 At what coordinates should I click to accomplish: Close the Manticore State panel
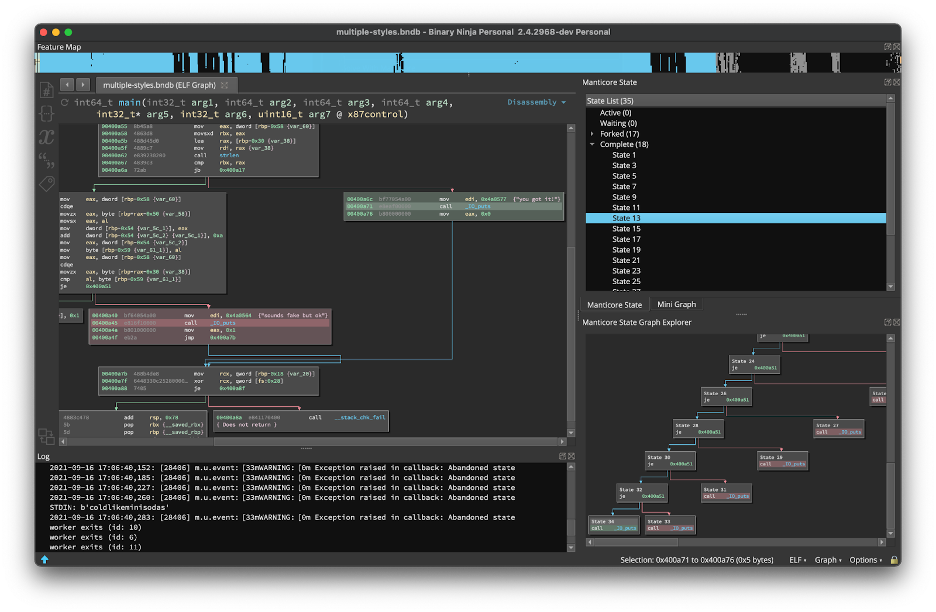click(x=894, y=82)
